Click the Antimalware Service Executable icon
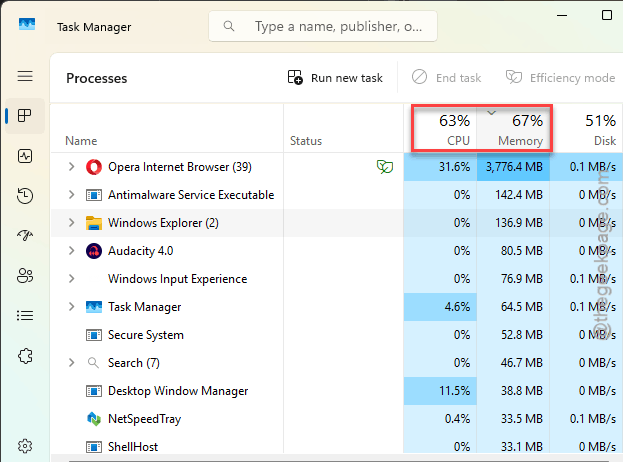Viewport: 623px width, 462px height. (x=94, y=195)
